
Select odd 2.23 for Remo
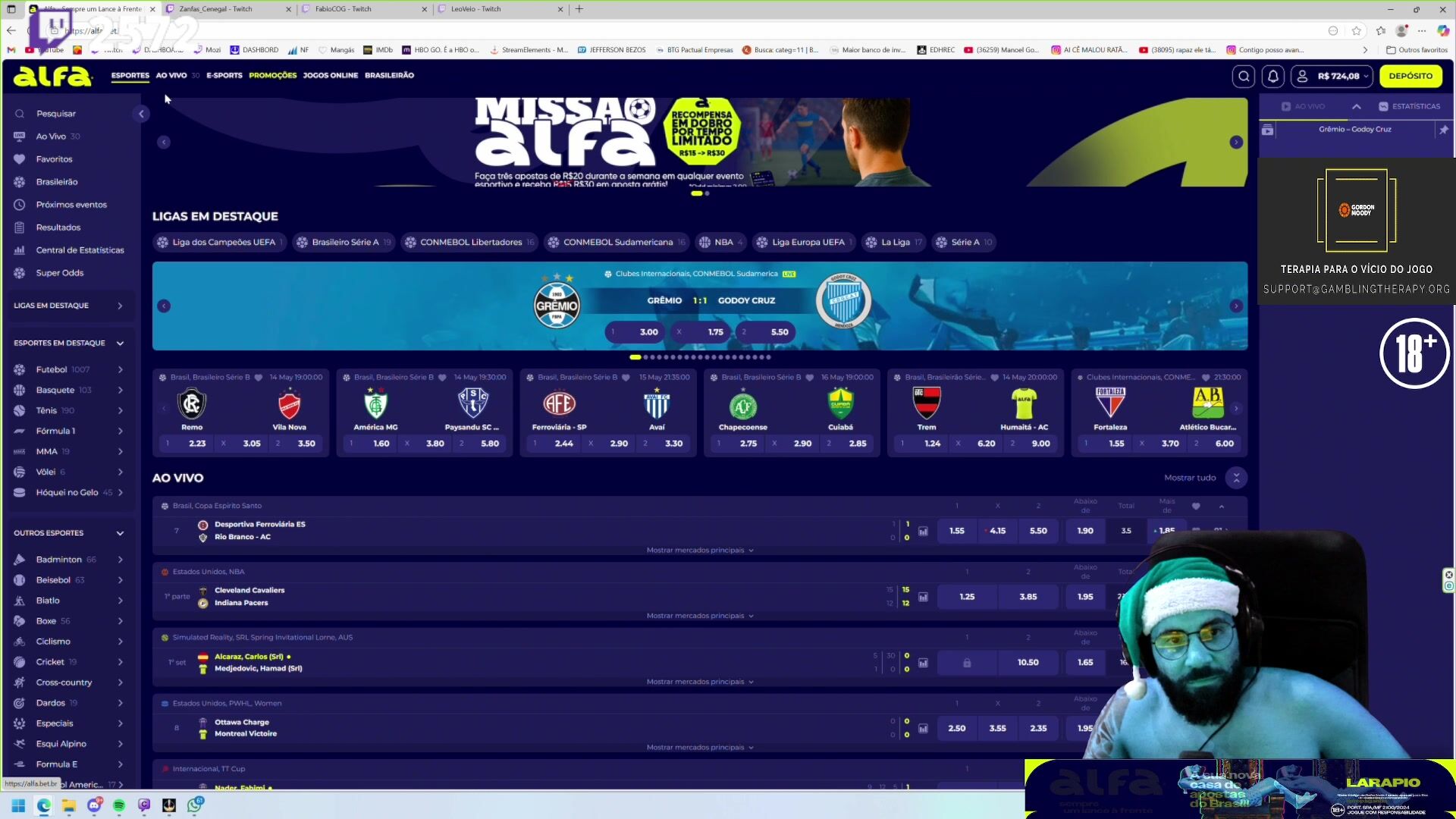click(187, 444)
